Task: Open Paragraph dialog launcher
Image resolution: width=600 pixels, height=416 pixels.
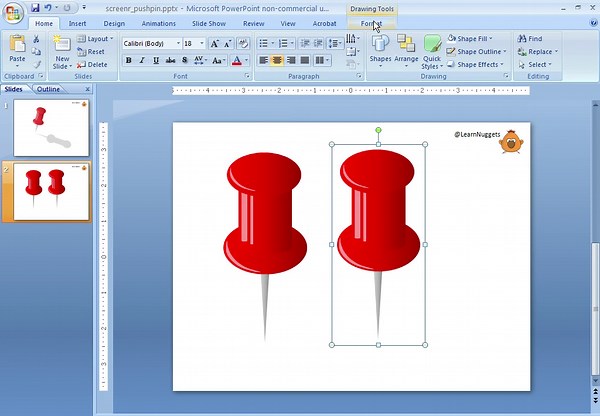Action: [x=359, y=76]
